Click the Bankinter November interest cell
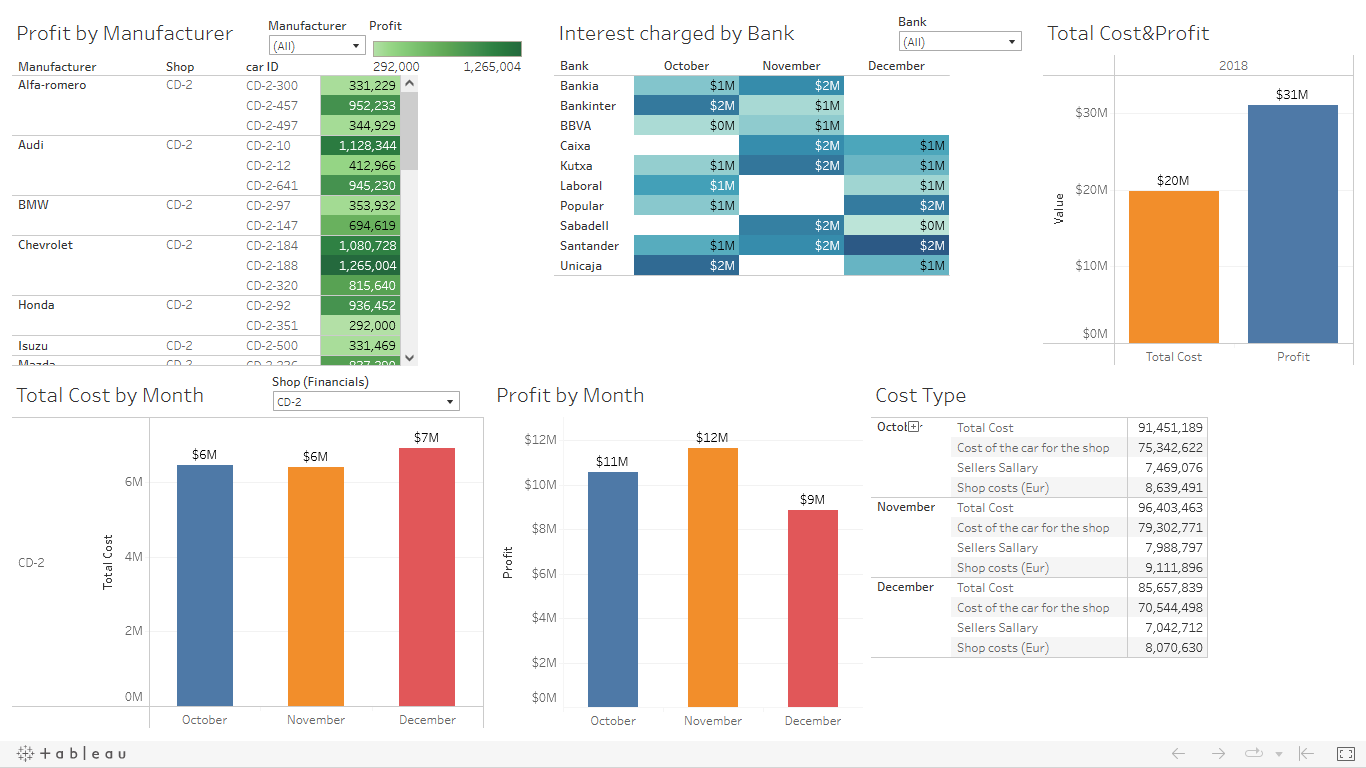Image resolution: width=1366 pixels, height=768 pixels. (791, 106)
